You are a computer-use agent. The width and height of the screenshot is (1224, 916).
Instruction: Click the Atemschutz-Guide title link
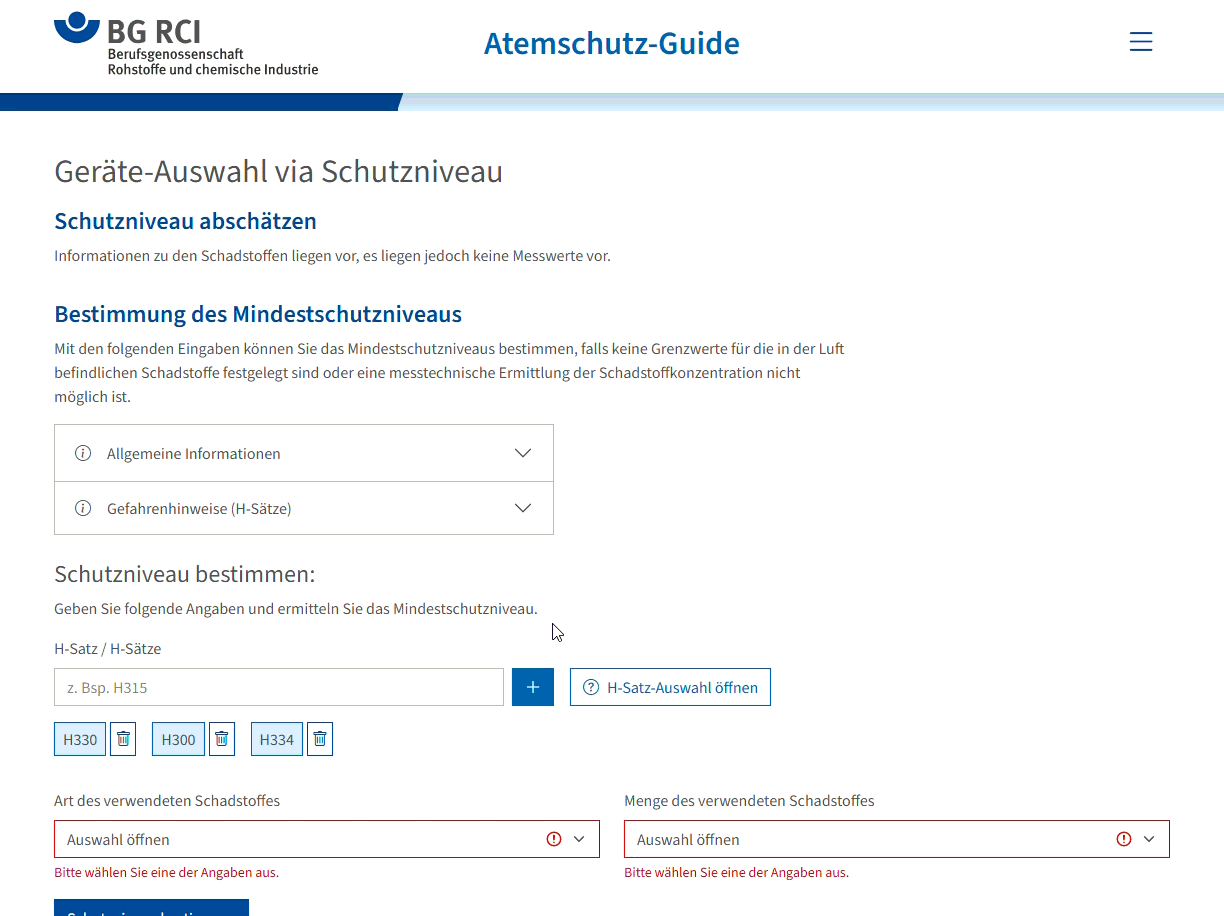pyautogui.click(x=611, y=44)
